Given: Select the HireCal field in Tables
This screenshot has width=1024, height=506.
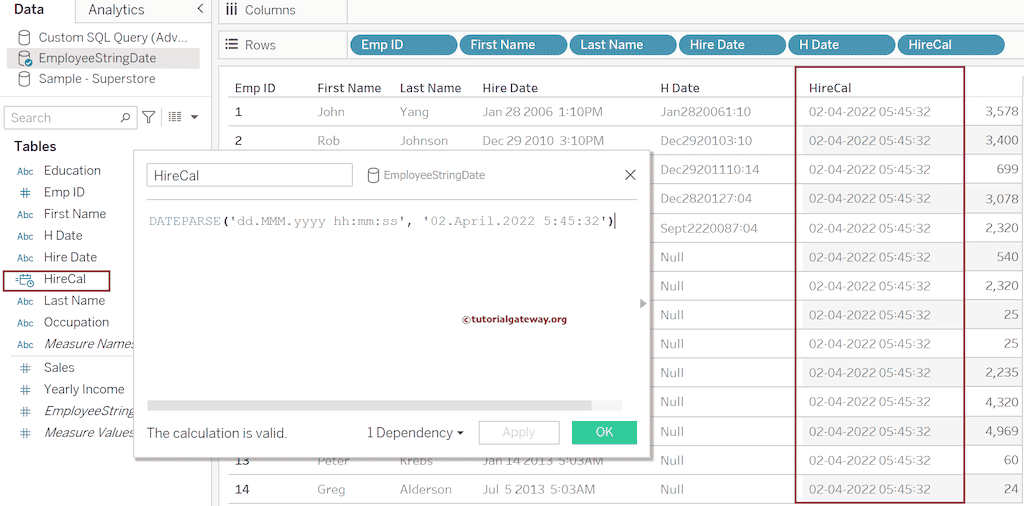Looking at the screenshot, I should point(65,279).
